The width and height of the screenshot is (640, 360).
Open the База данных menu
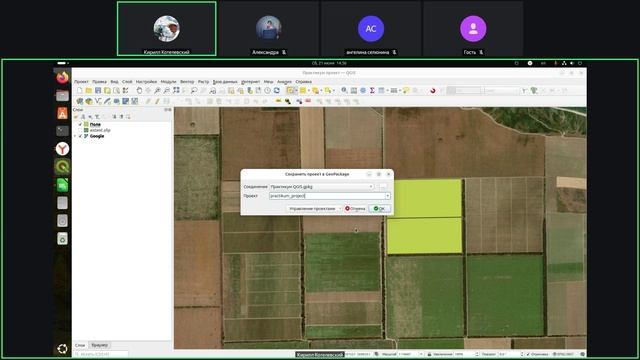[x=225, y=82]
